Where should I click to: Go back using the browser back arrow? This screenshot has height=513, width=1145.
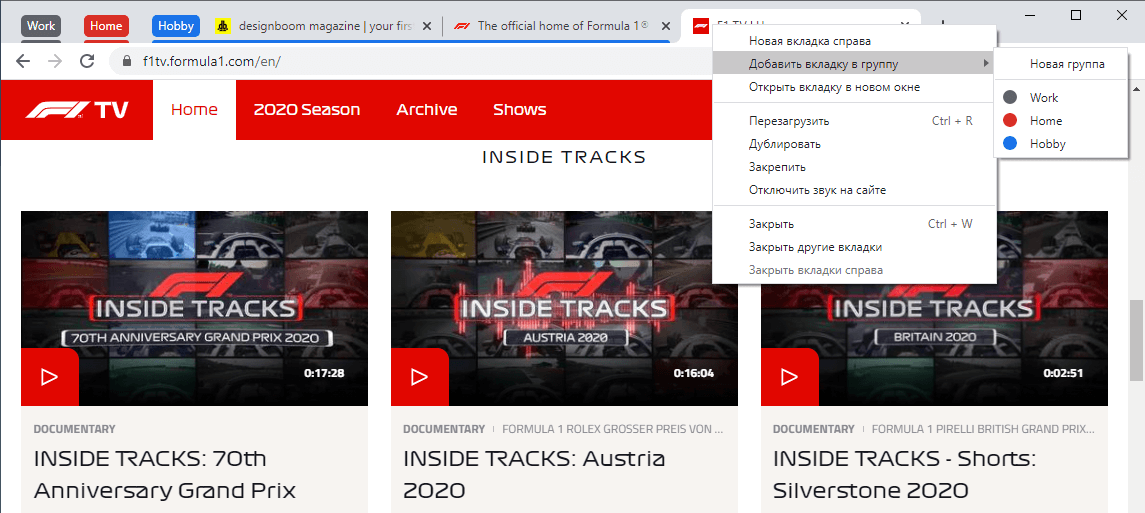pyautogui.click(x=23, y=61)
